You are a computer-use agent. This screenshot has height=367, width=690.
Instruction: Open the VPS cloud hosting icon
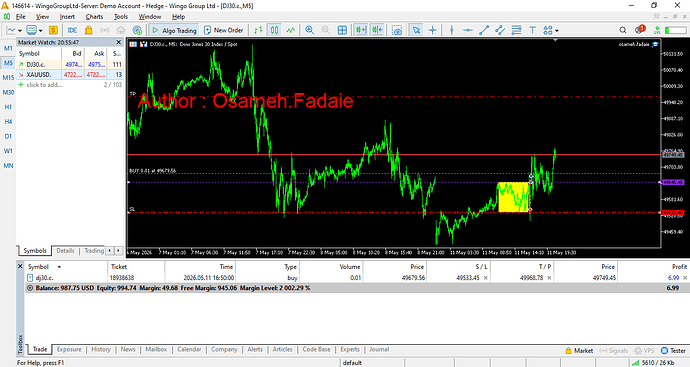[x=121, y=30]
